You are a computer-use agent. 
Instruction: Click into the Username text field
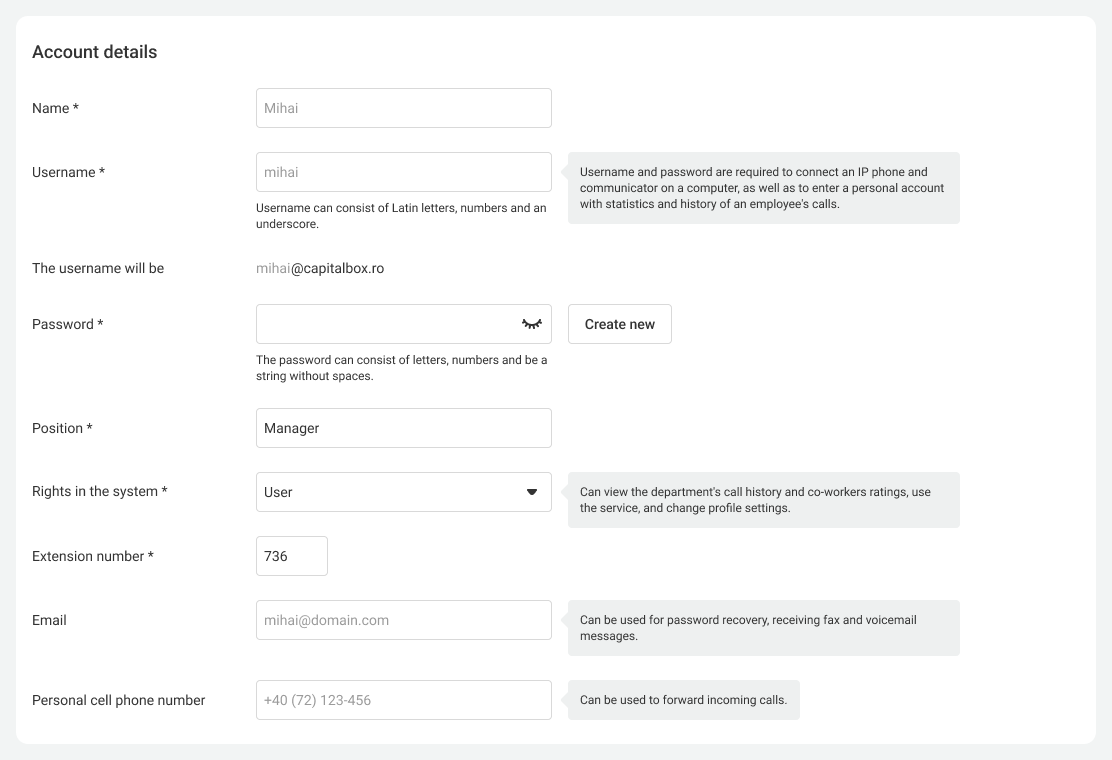tap(403, 172)
